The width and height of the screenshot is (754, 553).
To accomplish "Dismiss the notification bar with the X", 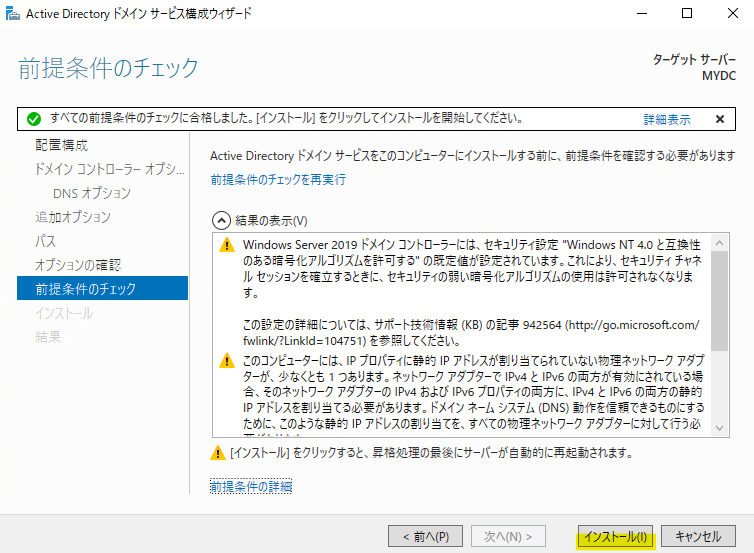I will pyautogui.click(x=719, y=118).
